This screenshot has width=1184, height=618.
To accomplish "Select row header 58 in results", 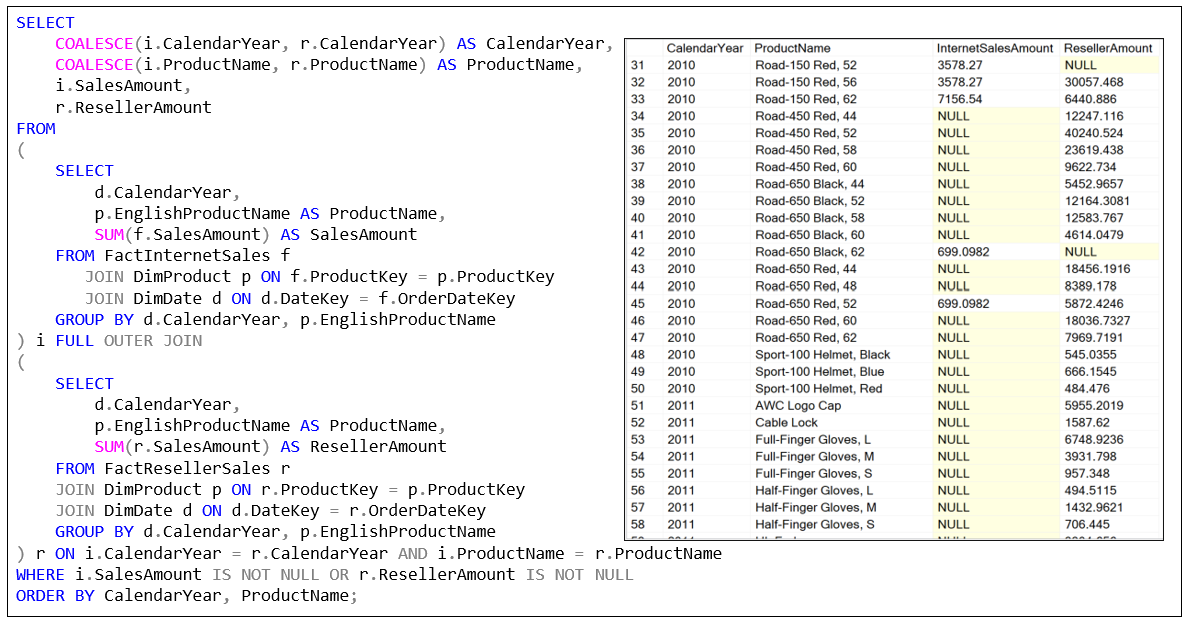I will [638, 524].
